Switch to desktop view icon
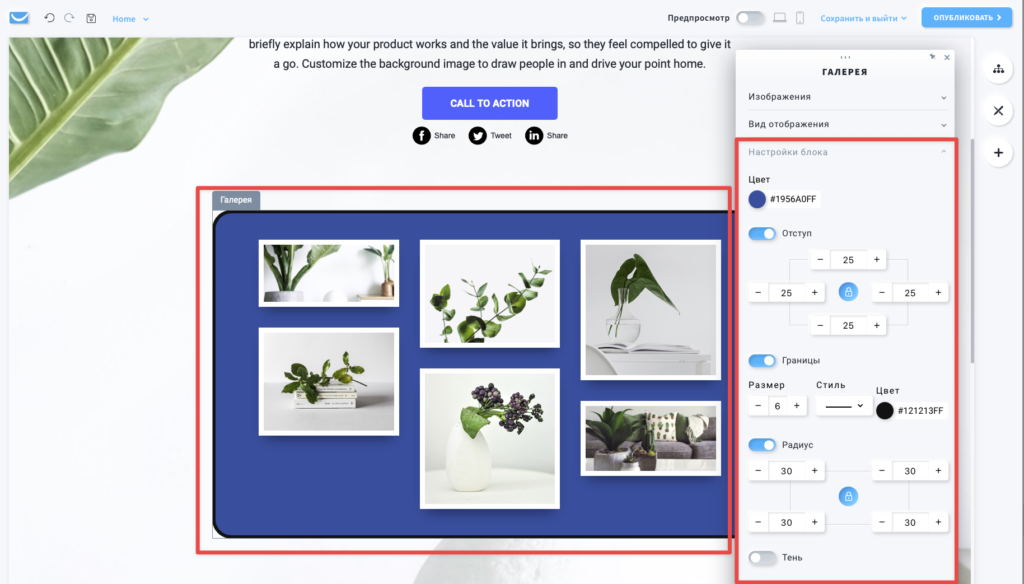 click(x=780, y=18)
